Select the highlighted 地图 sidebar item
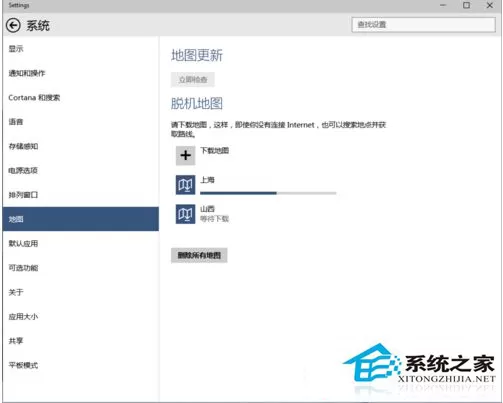 [81, 219]
